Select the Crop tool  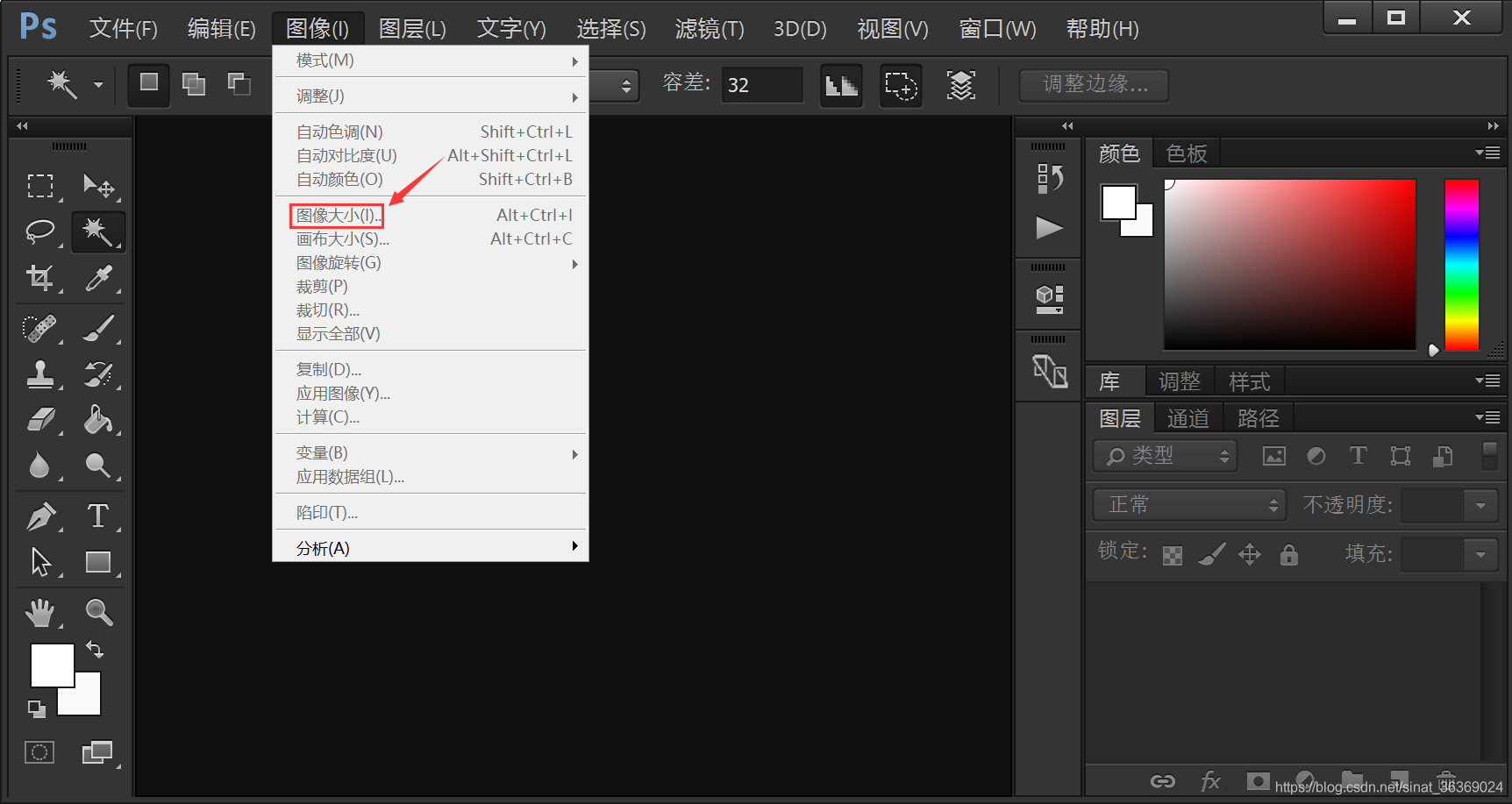(40, 278)
